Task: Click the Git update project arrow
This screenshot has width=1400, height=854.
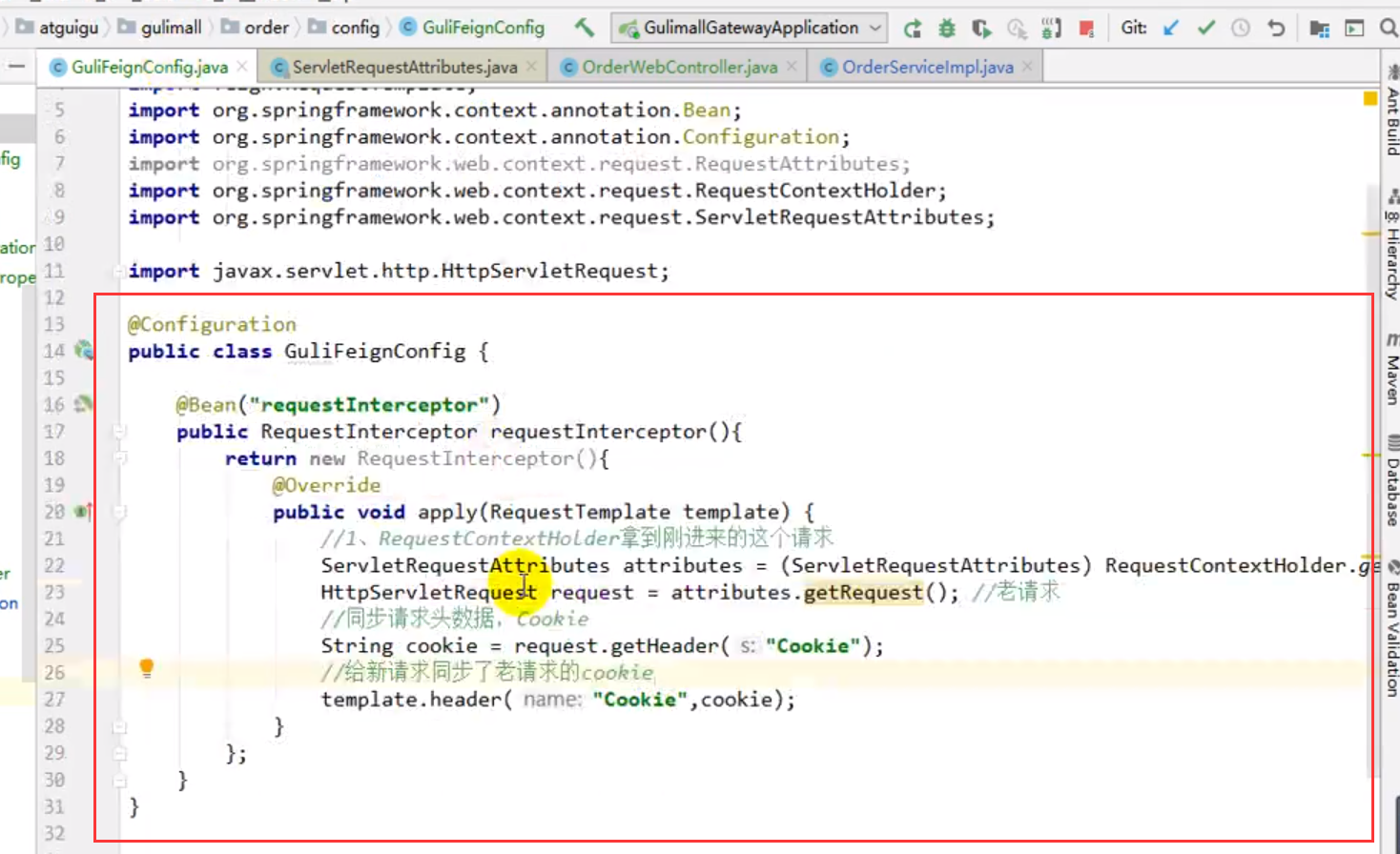Action: click(x=1171, y=29)
